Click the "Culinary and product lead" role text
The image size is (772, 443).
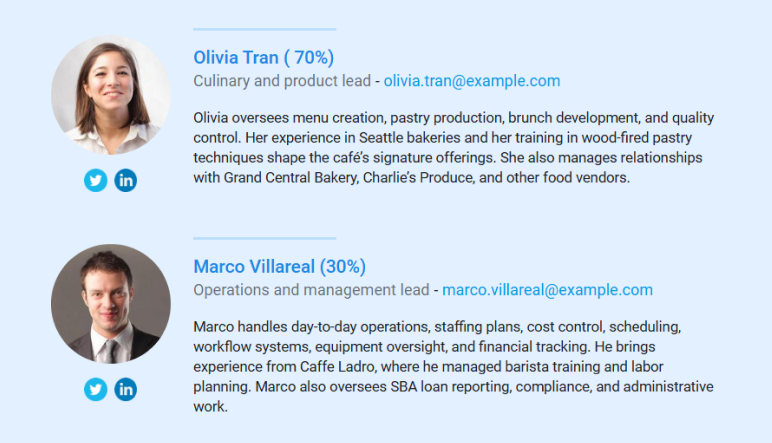coord(281,81)
